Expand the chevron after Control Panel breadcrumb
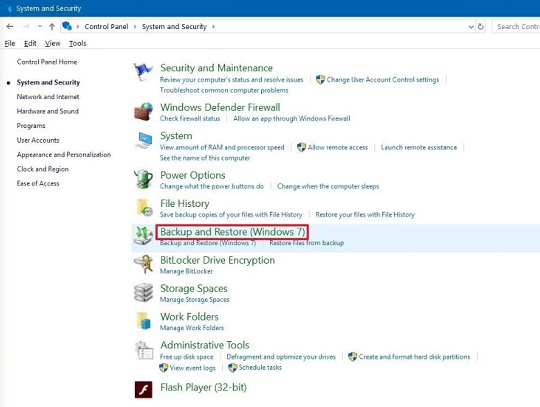 [x=135, y=27]
